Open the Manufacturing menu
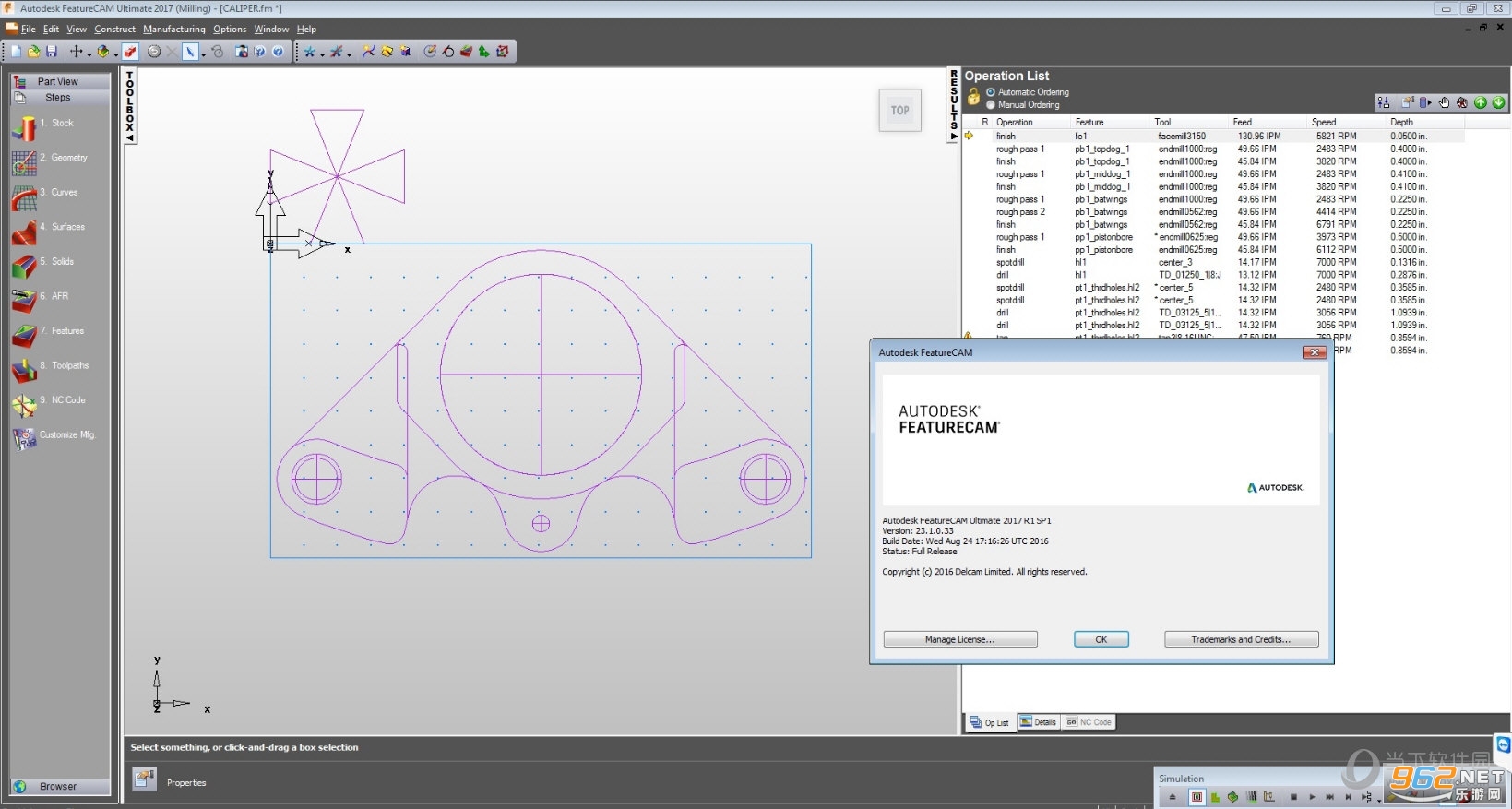The image size is (1512, 809). click(174, 29)
